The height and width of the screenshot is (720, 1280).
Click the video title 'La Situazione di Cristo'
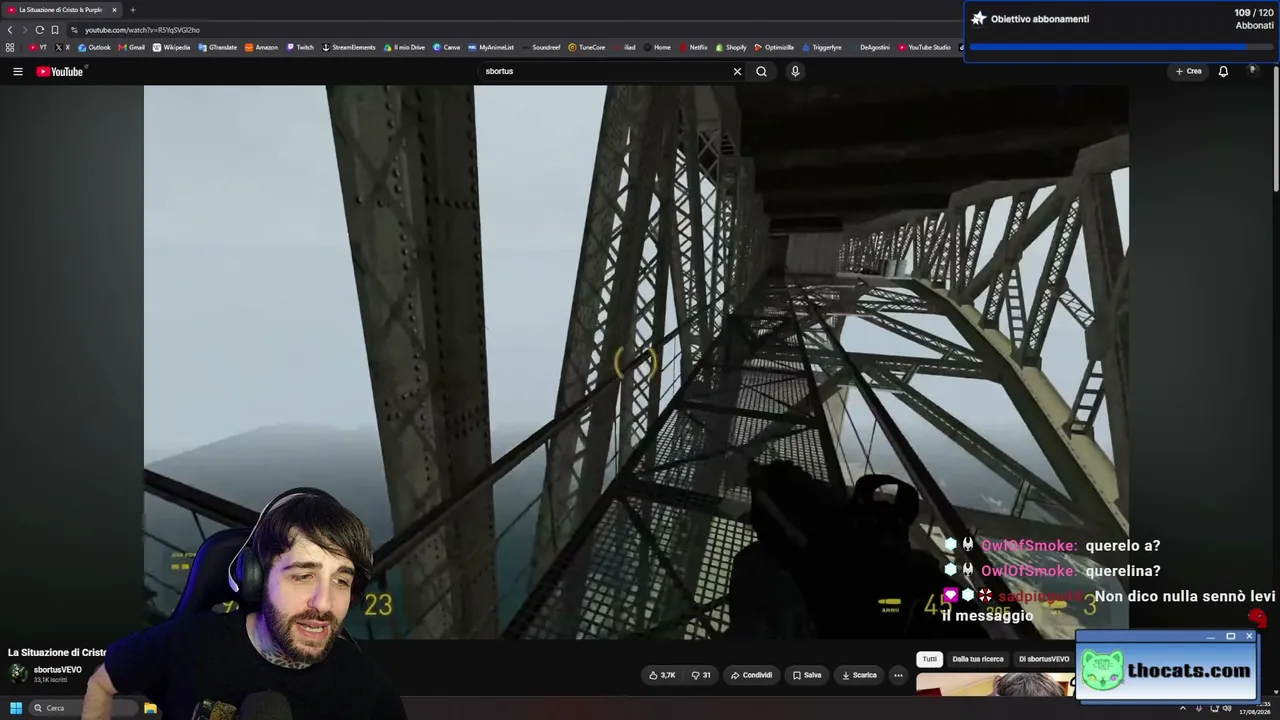(x=57, y=652)
